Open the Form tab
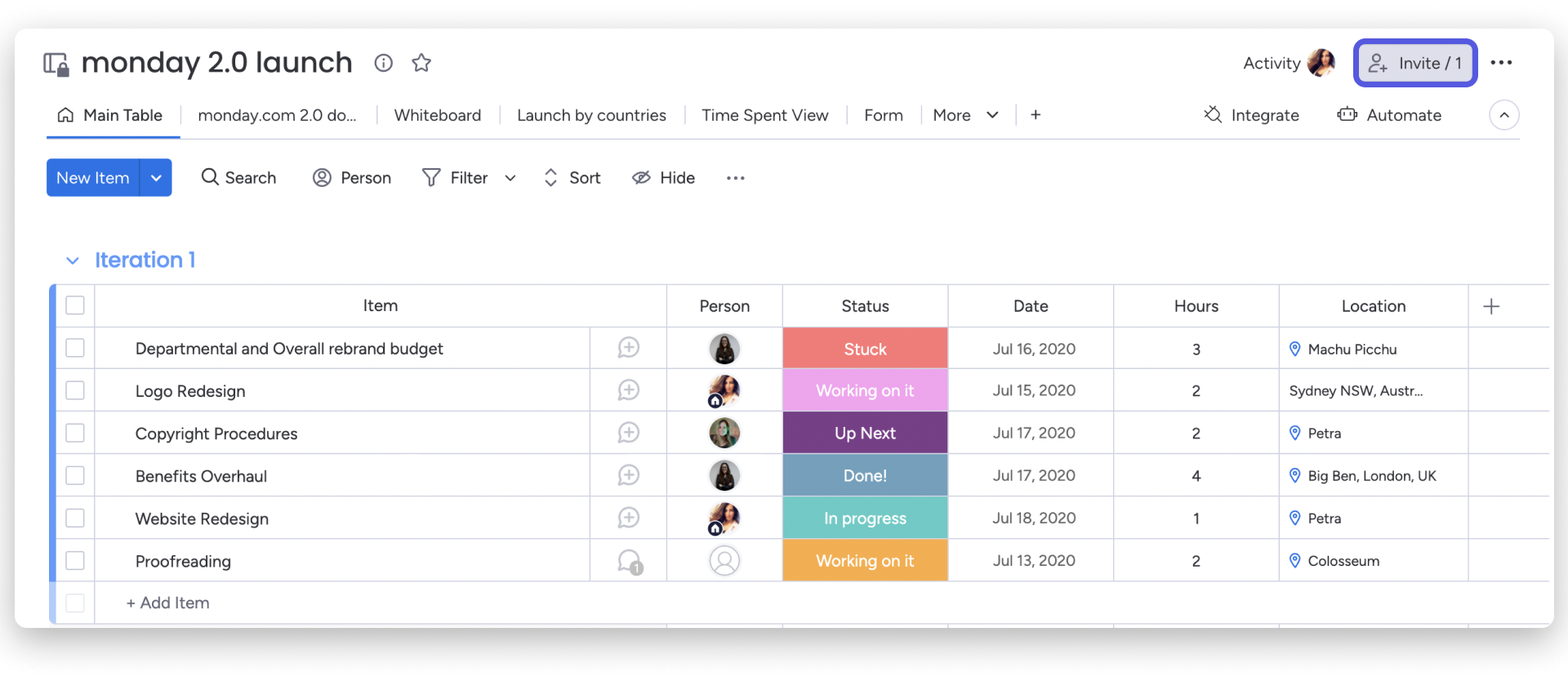 pyautogui.click(x=884, y=115)
